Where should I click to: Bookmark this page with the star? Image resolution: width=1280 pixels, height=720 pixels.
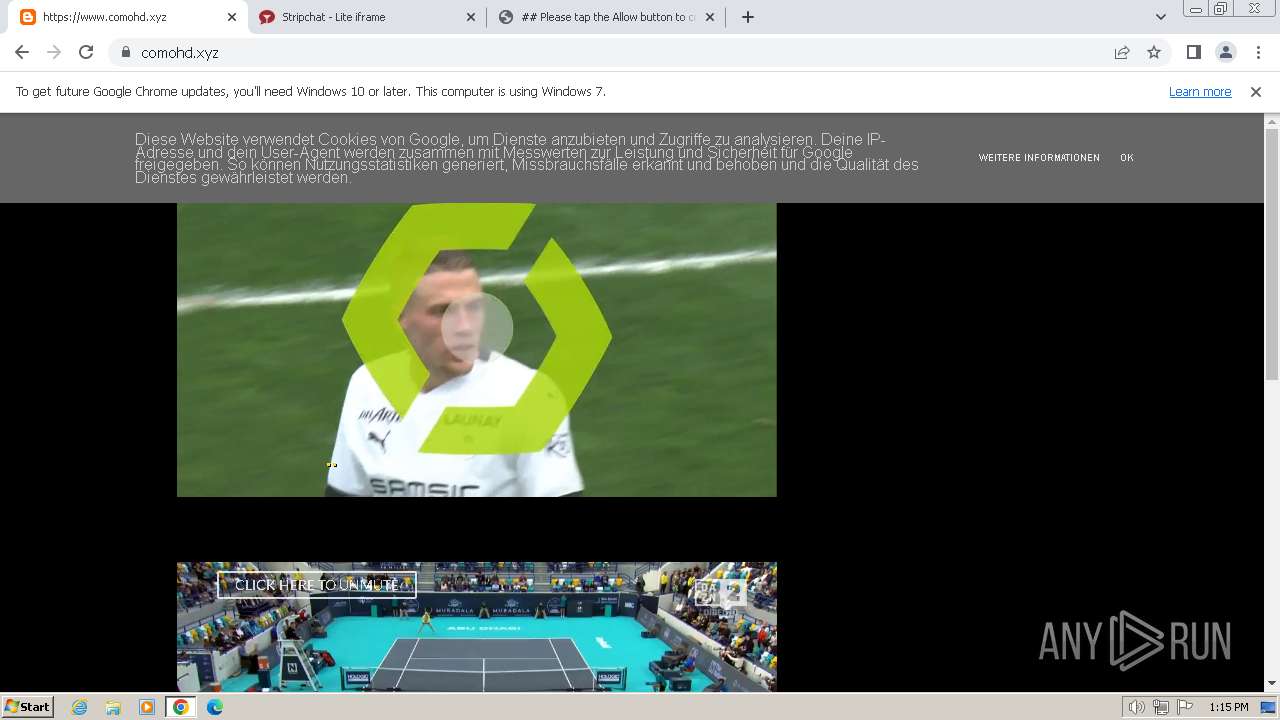point(1154,52)
